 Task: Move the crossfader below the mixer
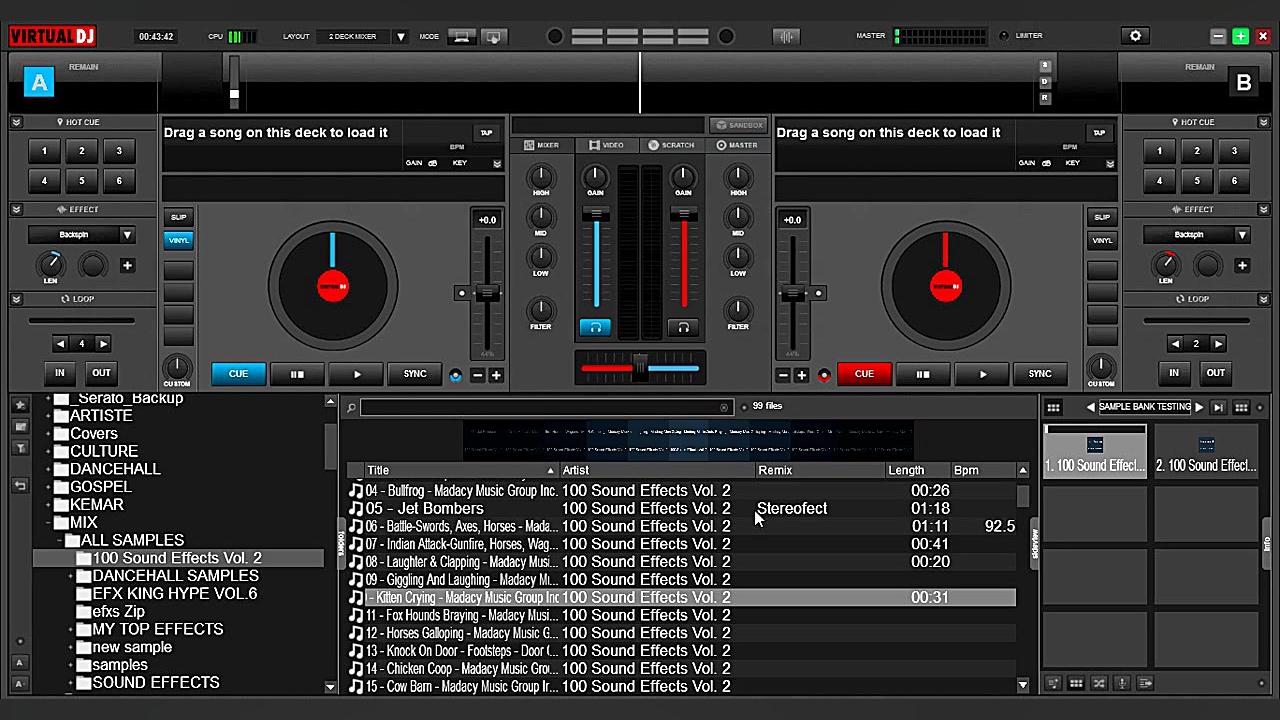click(640, 367)
